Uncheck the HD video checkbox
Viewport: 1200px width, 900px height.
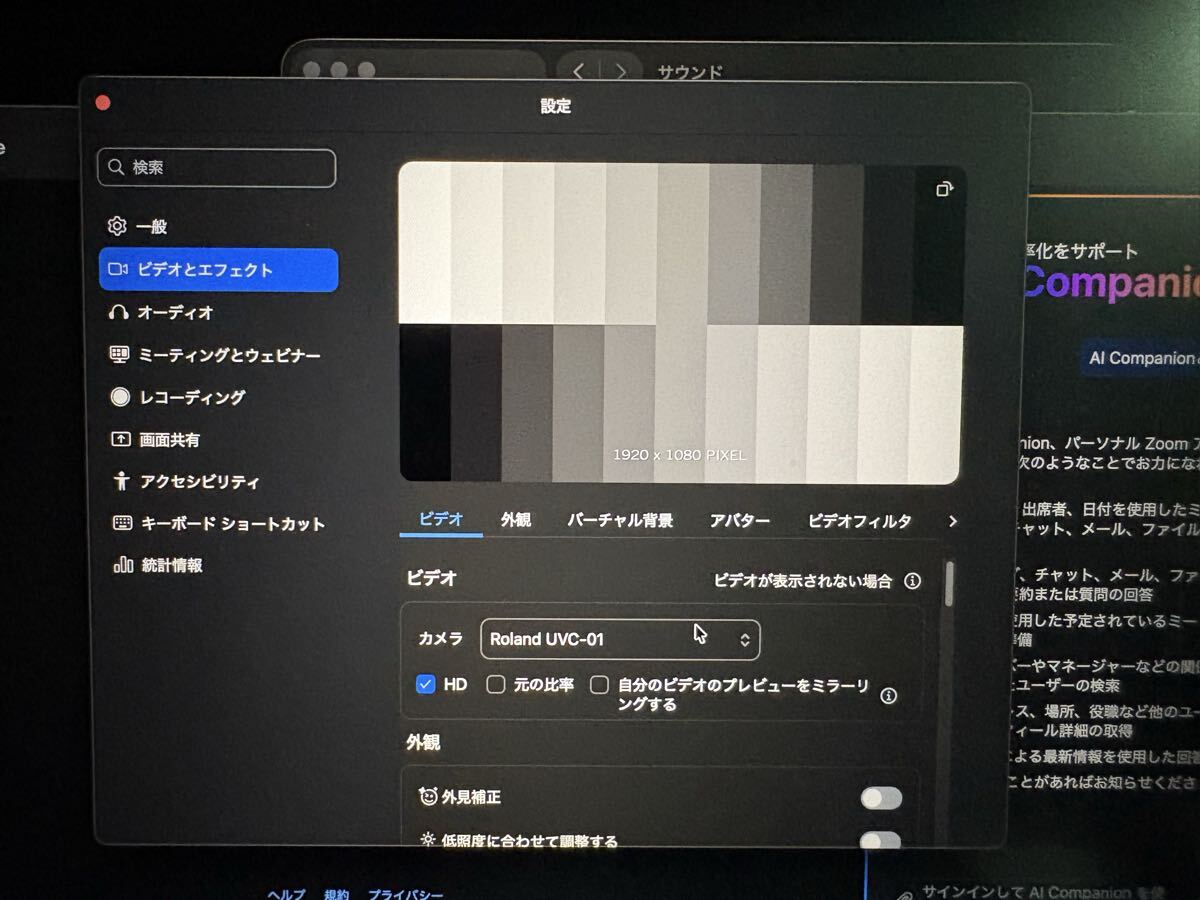(x=425, y=684)
